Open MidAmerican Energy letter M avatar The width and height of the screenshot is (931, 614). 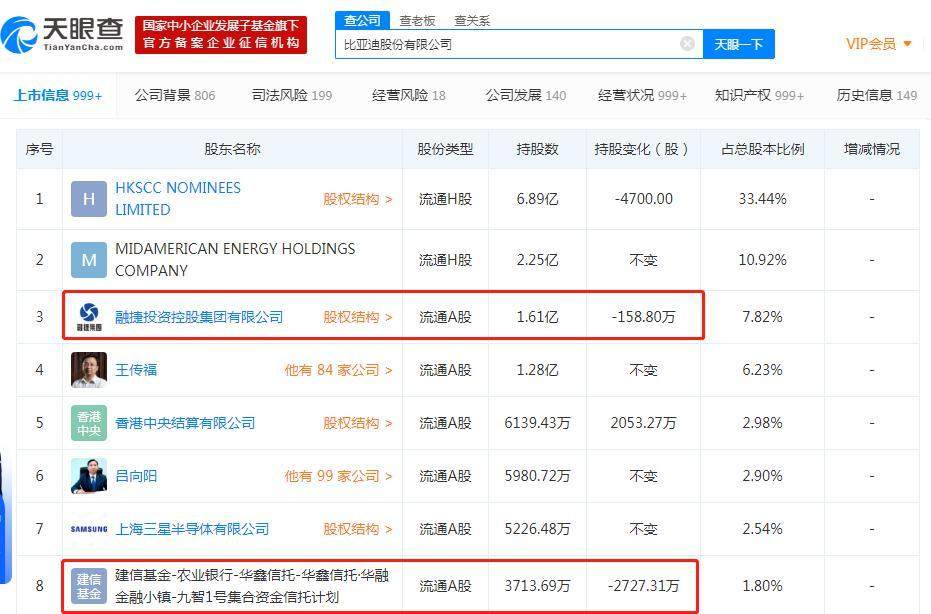(88, 259)
